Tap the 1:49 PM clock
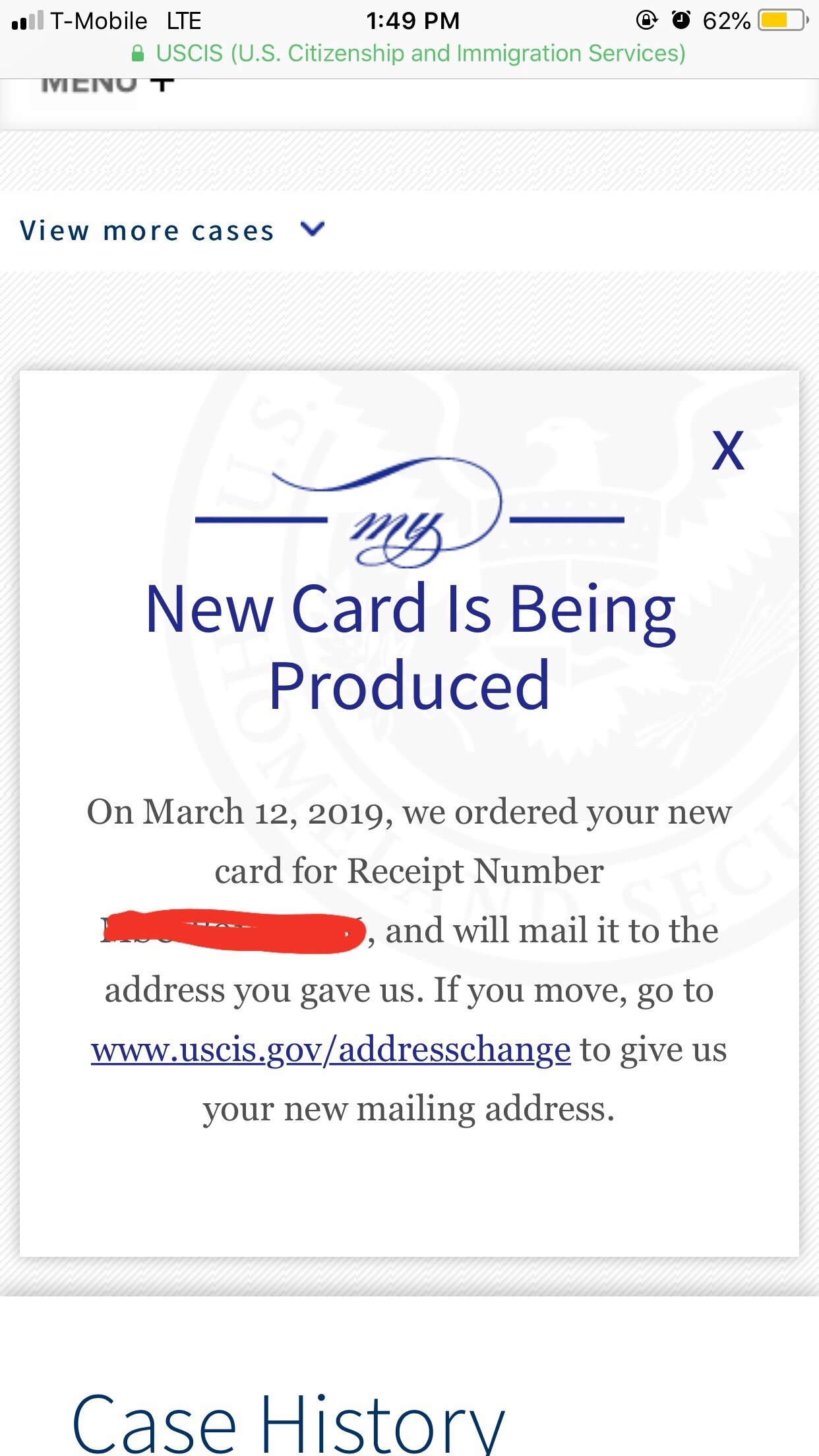 (x=413, y=21)
